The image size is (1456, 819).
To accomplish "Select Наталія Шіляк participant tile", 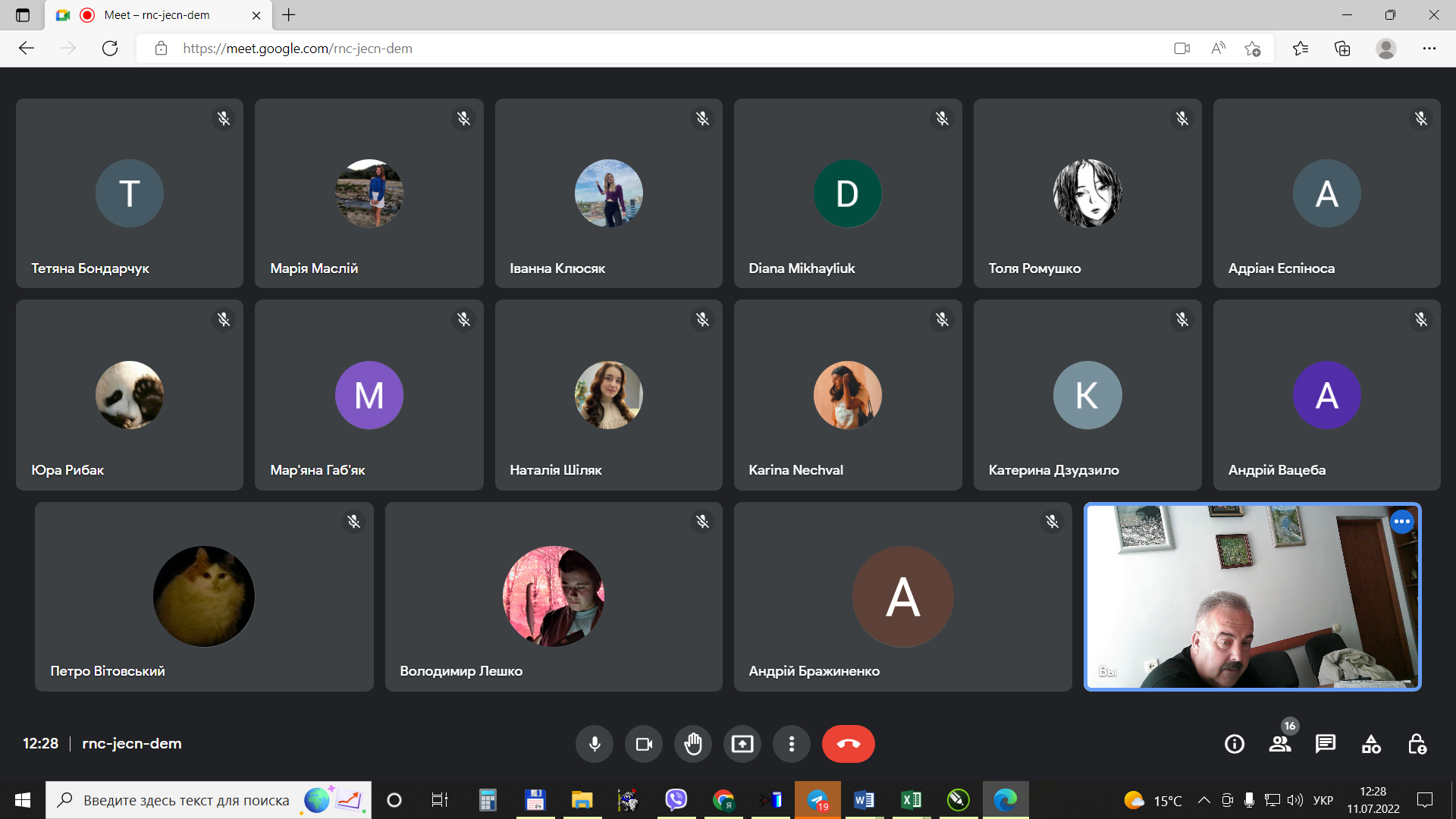I will pos(608,394).
